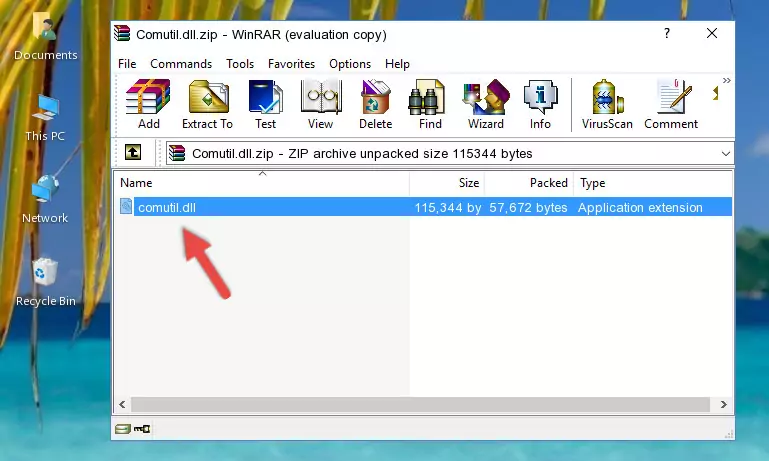Open the Help menu
Image resolution: width=769 pixels, height=461 pixels.
coord(397,64)
